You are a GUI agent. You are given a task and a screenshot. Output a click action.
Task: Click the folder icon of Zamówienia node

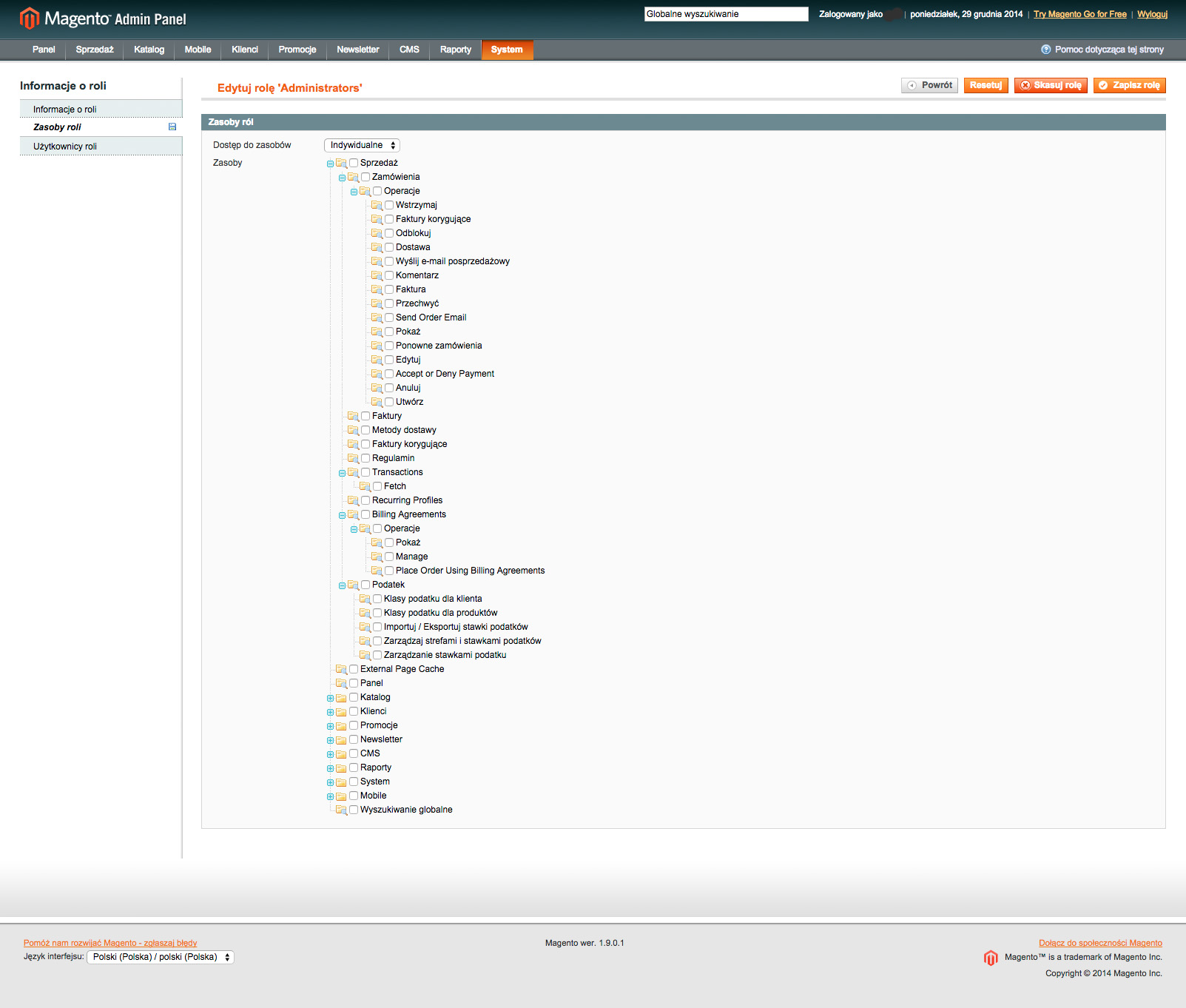point(353,177)
